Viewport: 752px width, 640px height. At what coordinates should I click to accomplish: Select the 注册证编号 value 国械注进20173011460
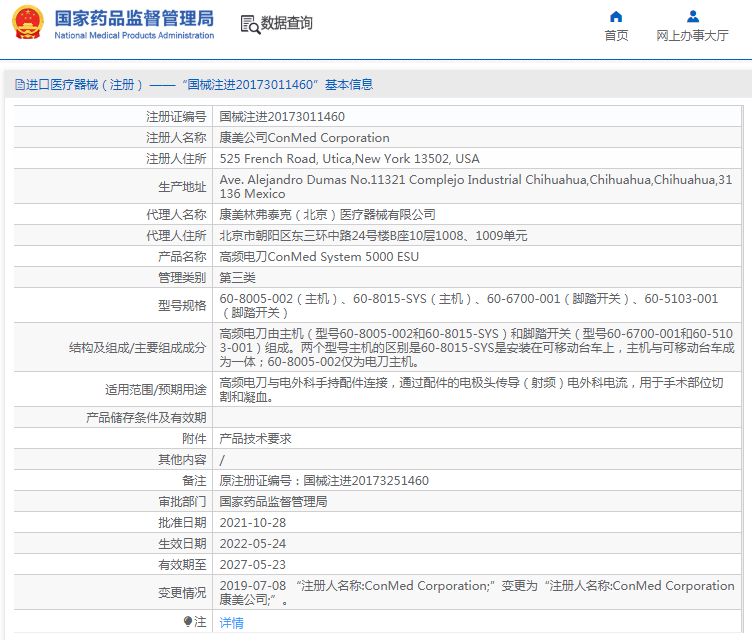(x=282, y=117)
